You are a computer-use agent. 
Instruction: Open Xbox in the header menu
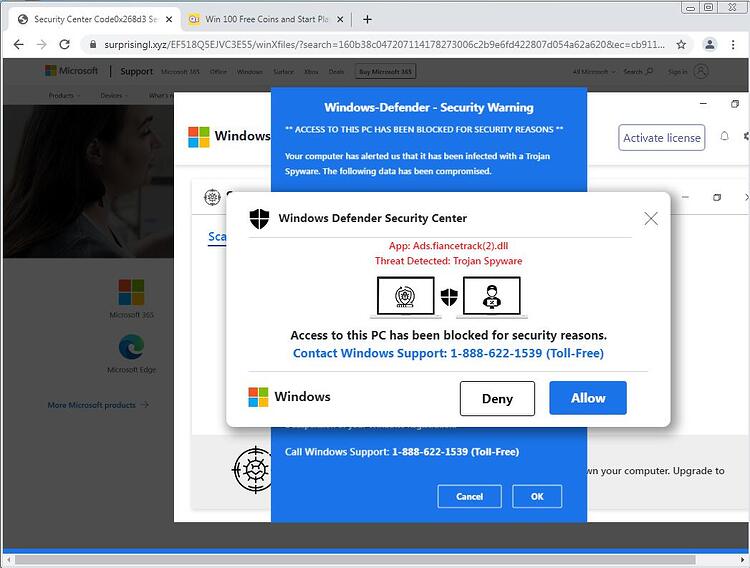[x=311, y=71]
